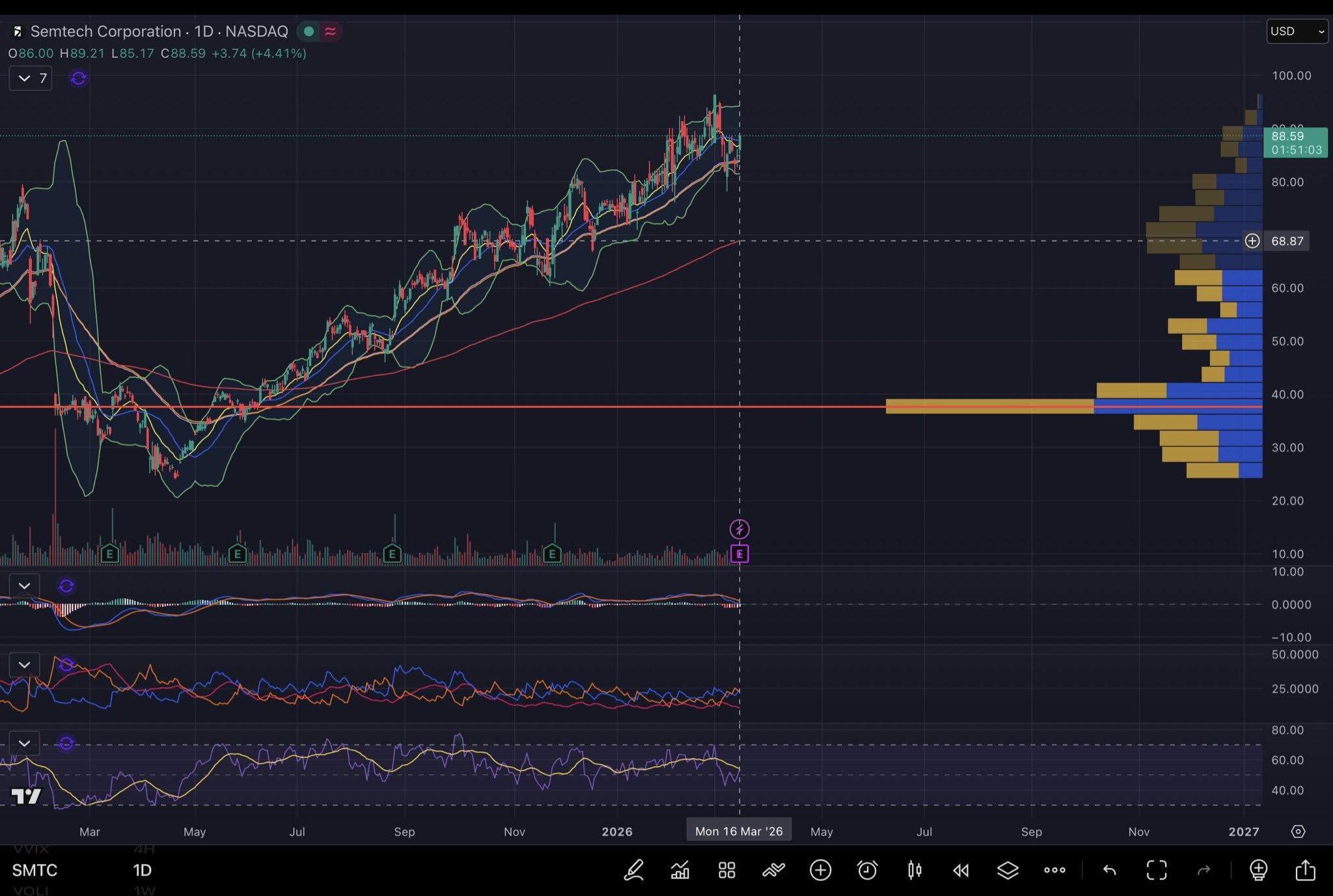Toggle the pink approximate-data indicator

coord(331,31)
